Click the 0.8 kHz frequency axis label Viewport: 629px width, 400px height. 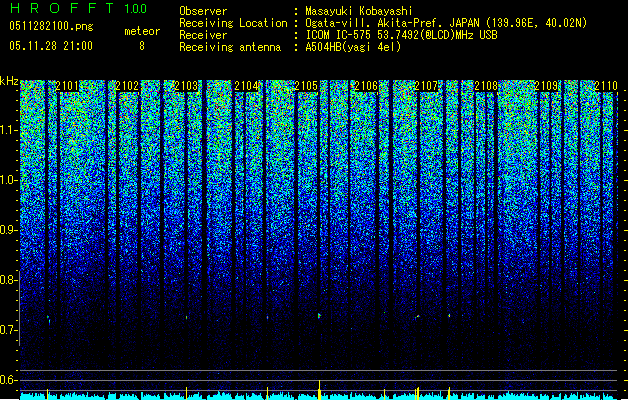click(8, 280)
